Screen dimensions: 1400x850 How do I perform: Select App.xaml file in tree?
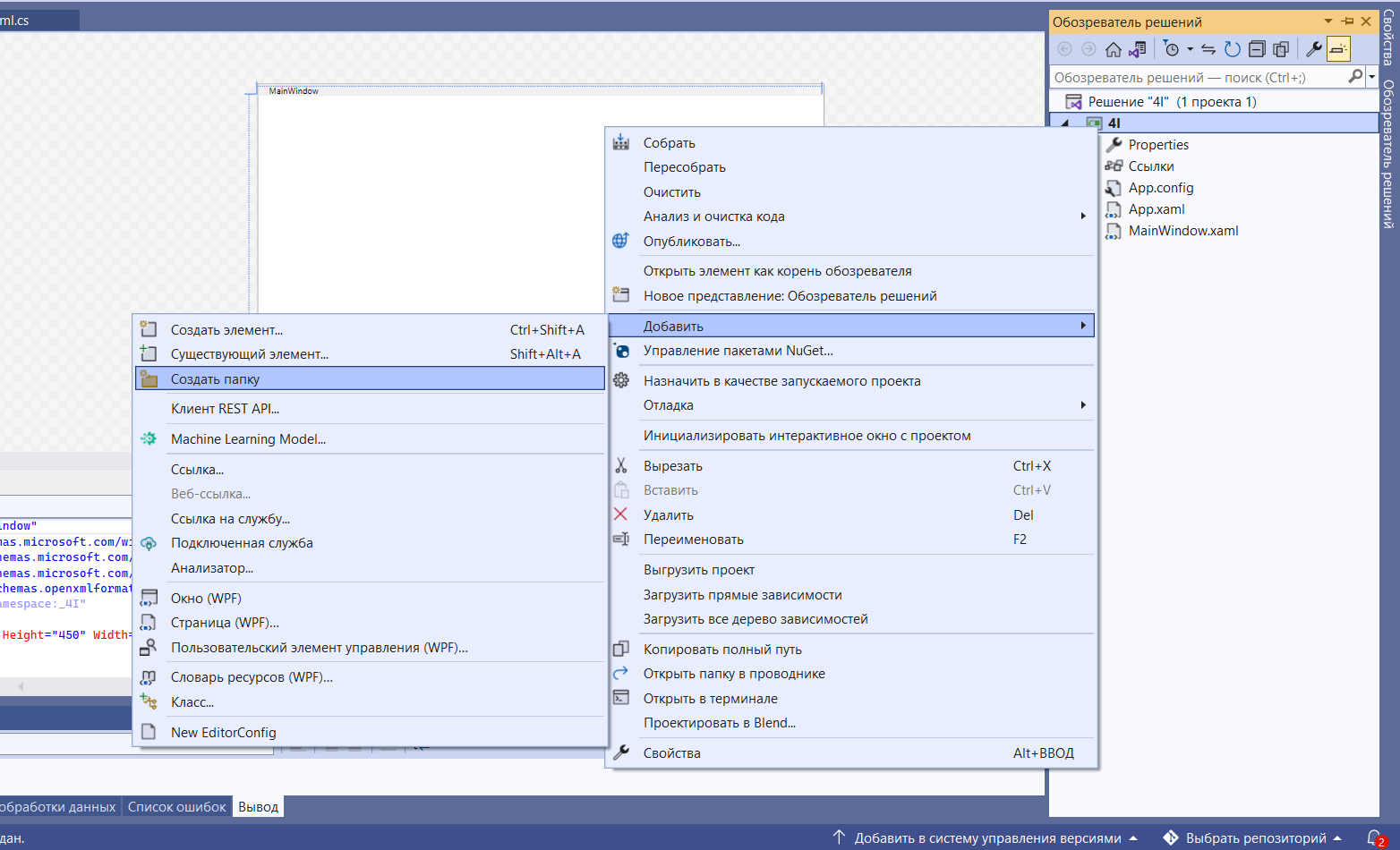tap(1156, 209)
